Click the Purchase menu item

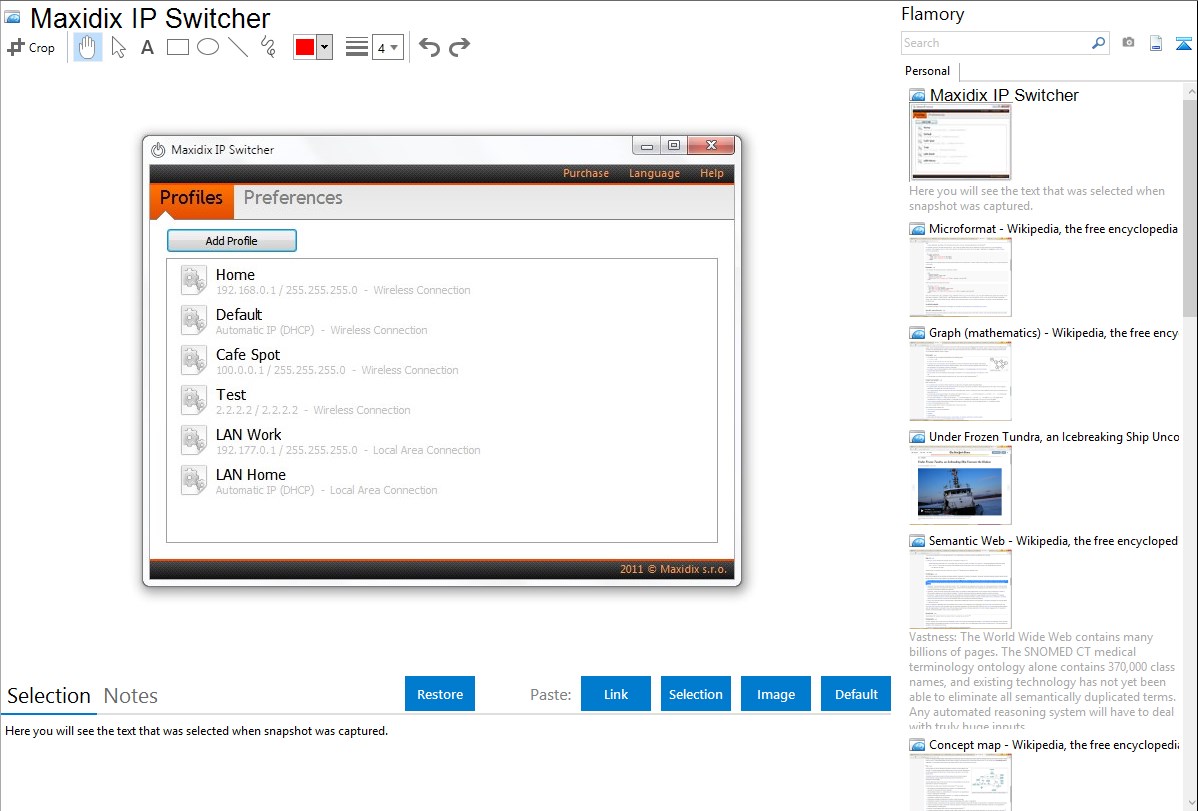(x=586, y=174)
